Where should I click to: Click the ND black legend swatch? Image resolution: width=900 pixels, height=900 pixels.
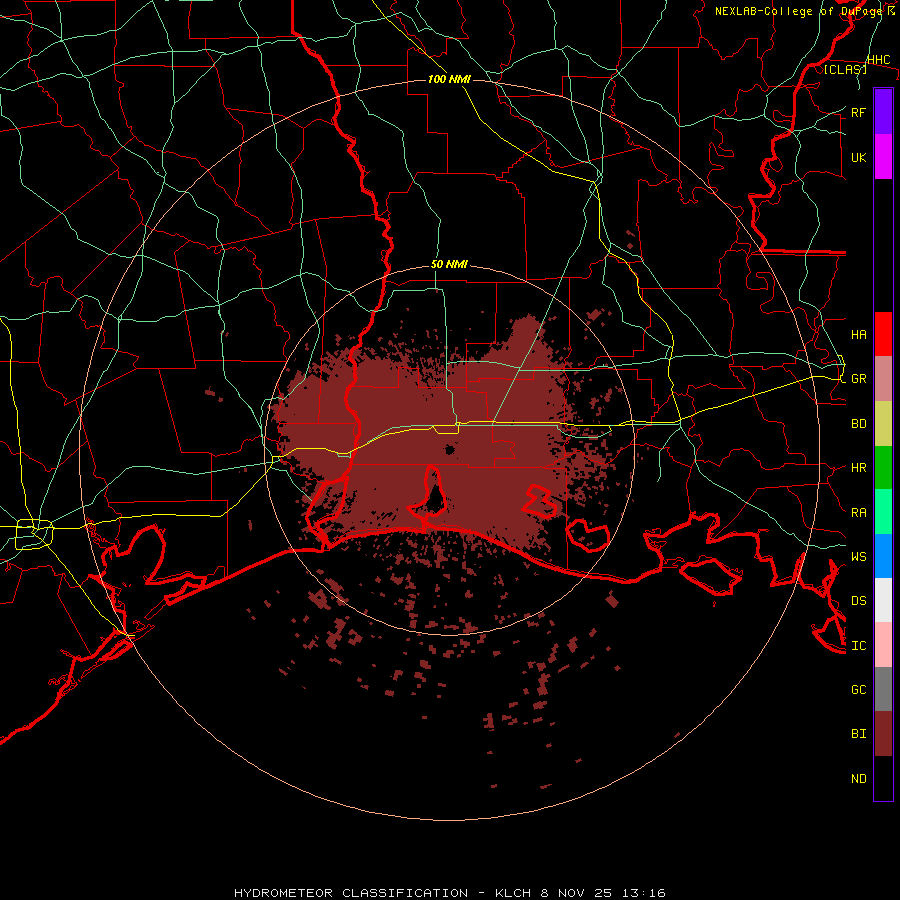pyautogui.click(x=883, y=778)
